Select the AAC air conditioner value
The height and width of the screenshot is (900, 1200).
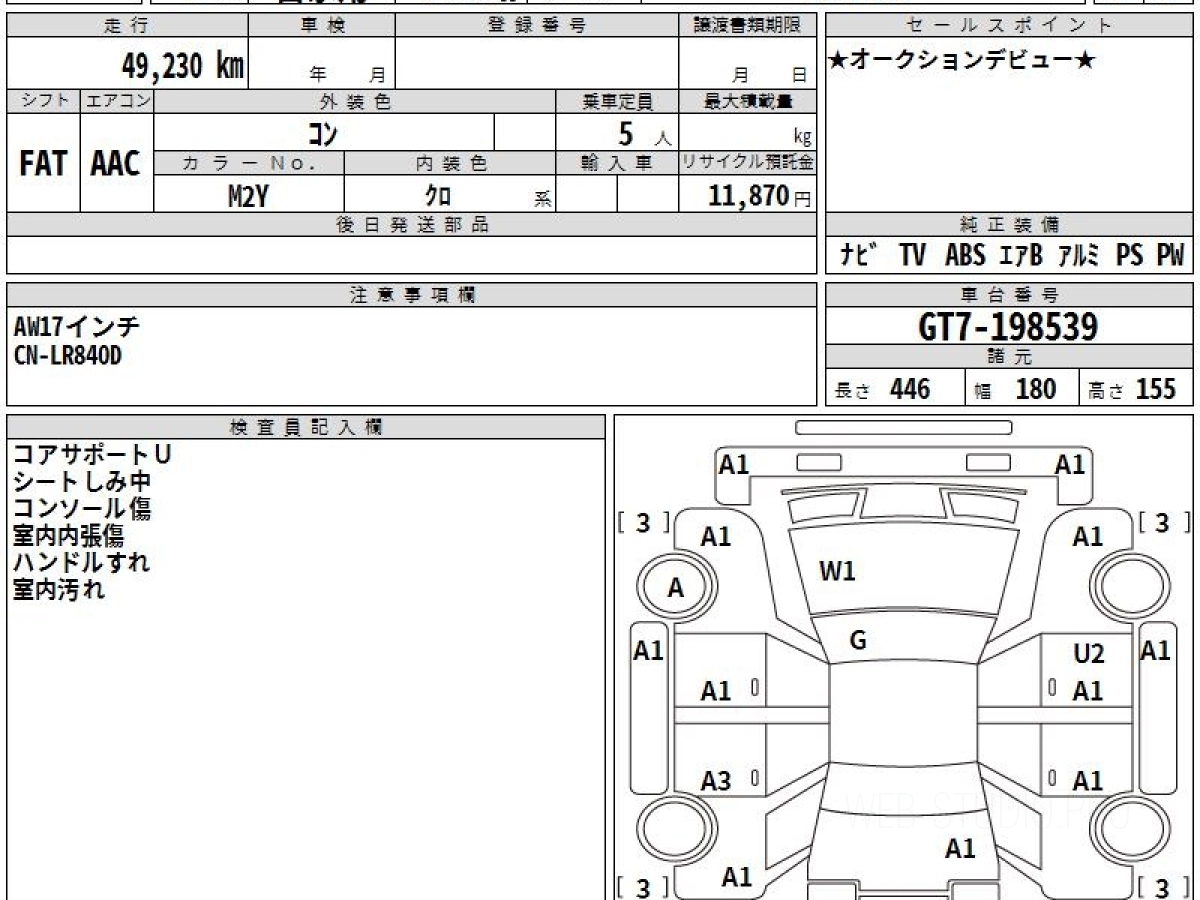pos(116,163)
